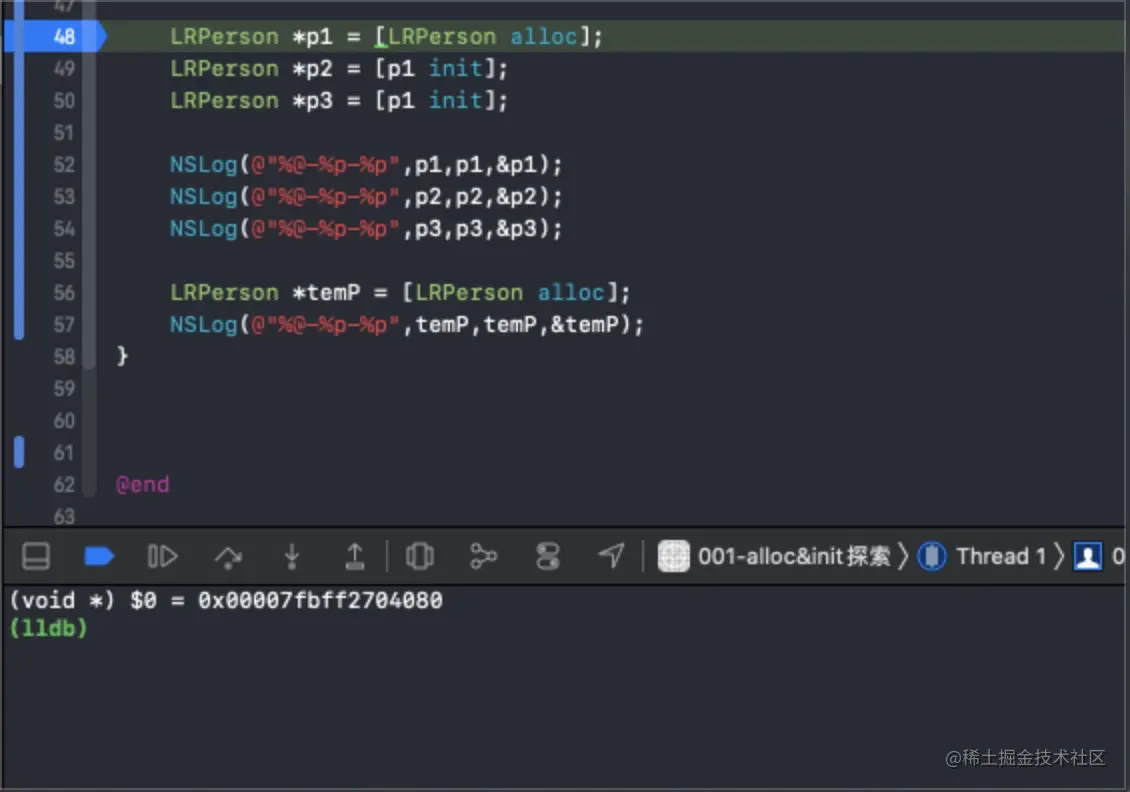Click the closing brace on line 58
1130x792 pixels.
(123, 356)
